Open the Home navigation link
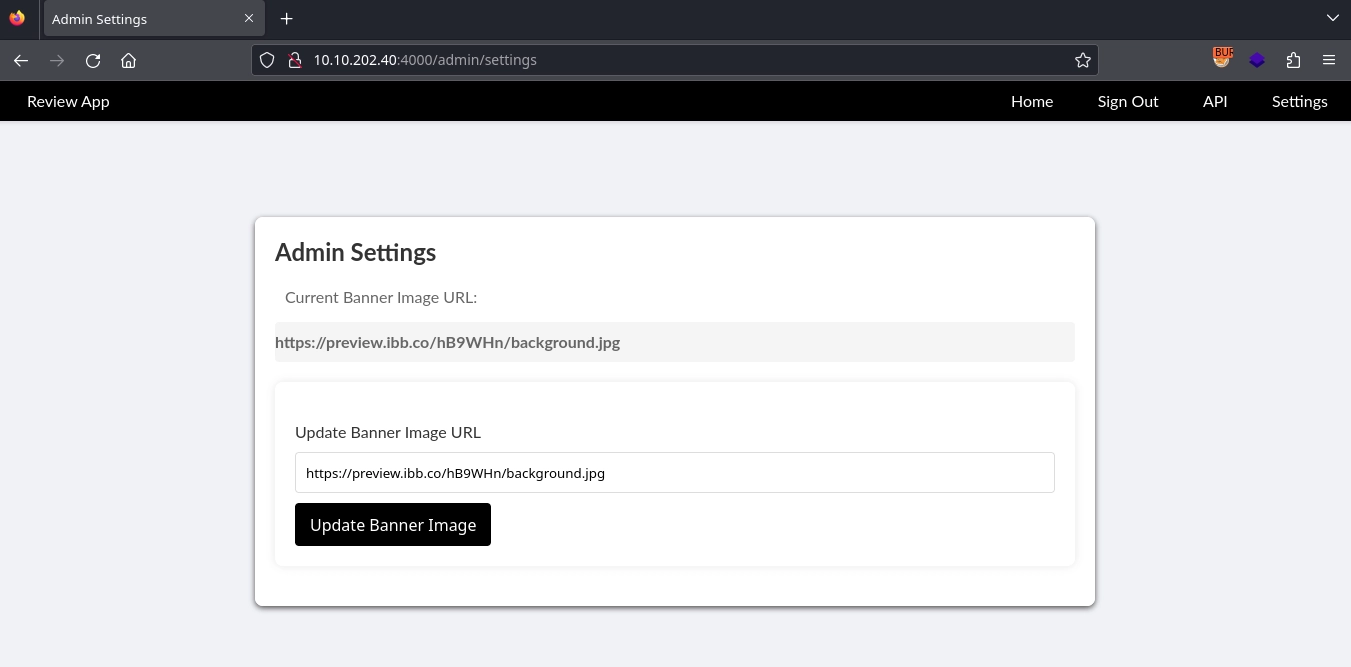Image resolution: width=1351 pixels, height=667 pixels. [1031, 101]
